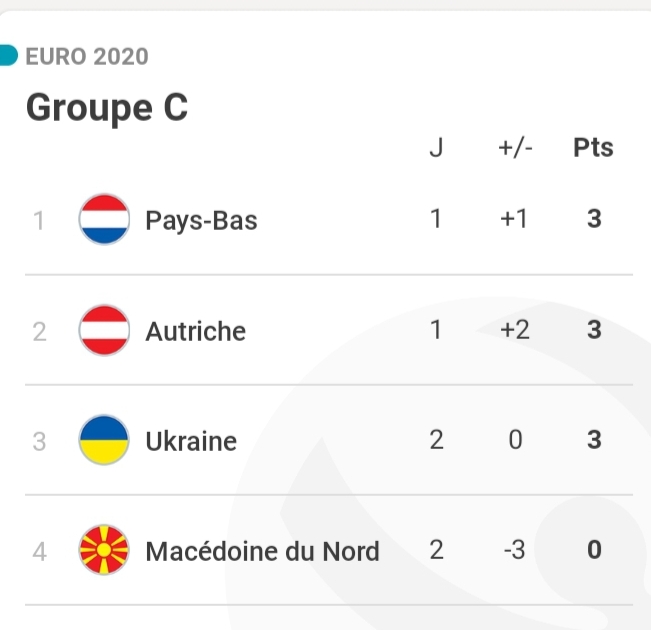Click the Pts column header
Image resolution: width=651 pixels, height=630 pixels.
pos(593,148)
